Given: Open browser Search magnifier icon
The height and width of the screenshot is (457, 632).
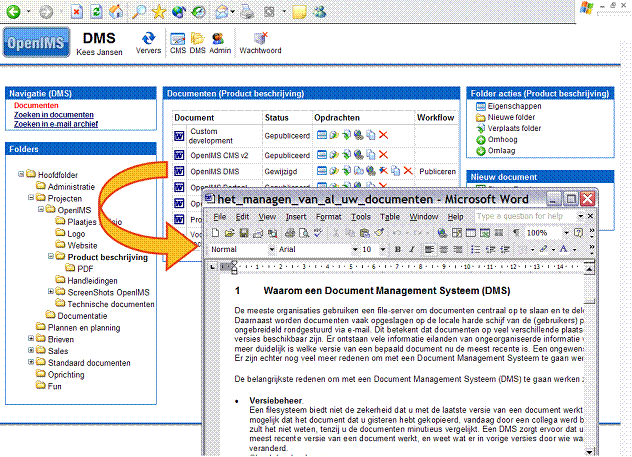Looking at the screenshot, I should (139, 12).
